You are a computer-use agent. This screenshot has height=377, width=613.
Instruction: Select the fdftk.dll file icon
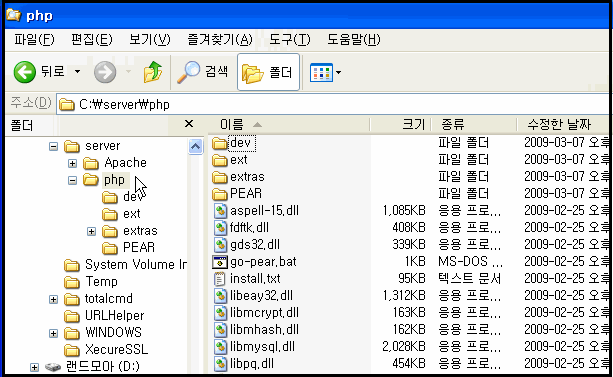pyautogui.click(x=220, y=228)
